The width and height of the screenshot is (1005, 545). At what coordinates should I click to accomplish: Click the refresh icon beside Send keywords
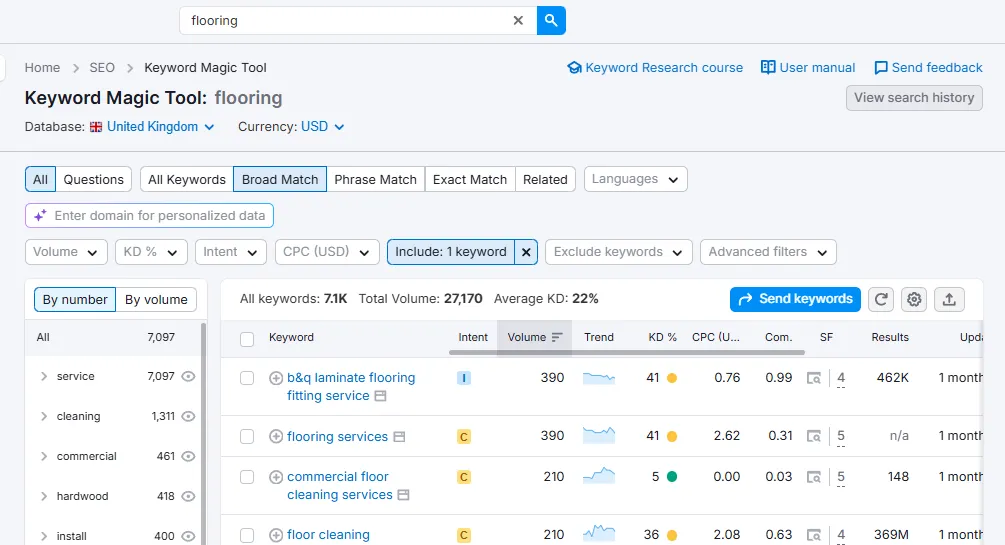coord(881,299)
